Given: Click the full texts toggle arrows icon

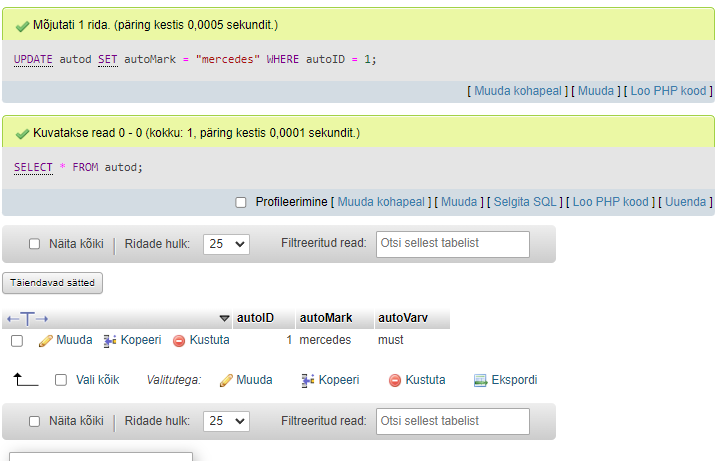Looking at the screenshot, I should coord(28,318).
